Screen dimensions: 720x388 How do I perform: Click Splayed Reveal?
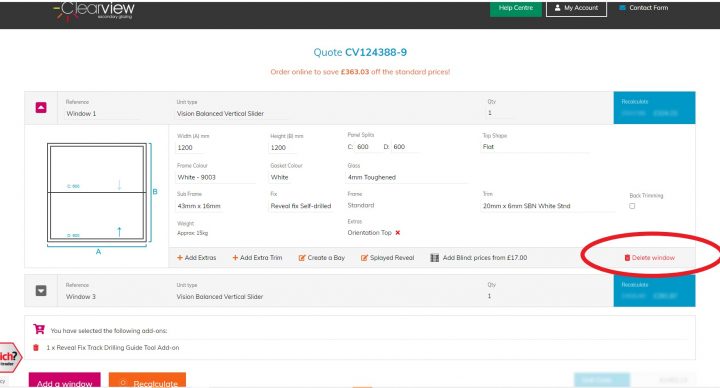coord(388,258)
